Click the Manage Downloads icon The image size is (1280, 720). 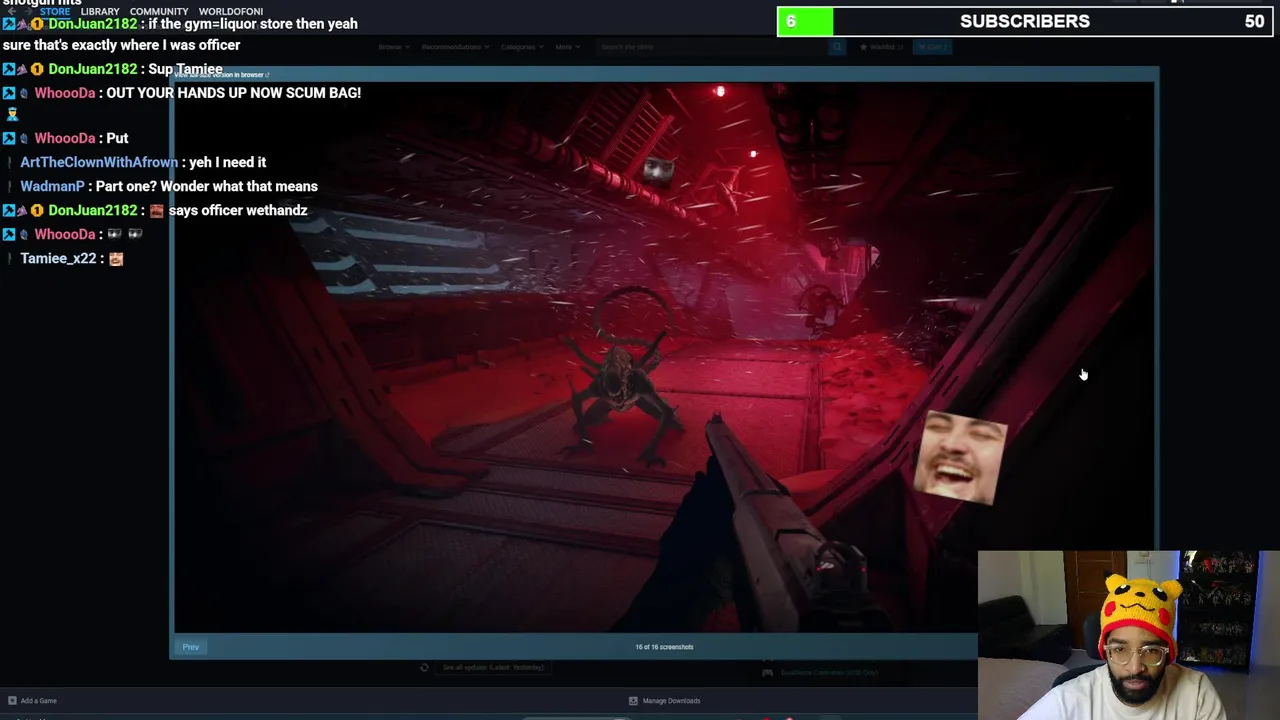pos(633,701)
